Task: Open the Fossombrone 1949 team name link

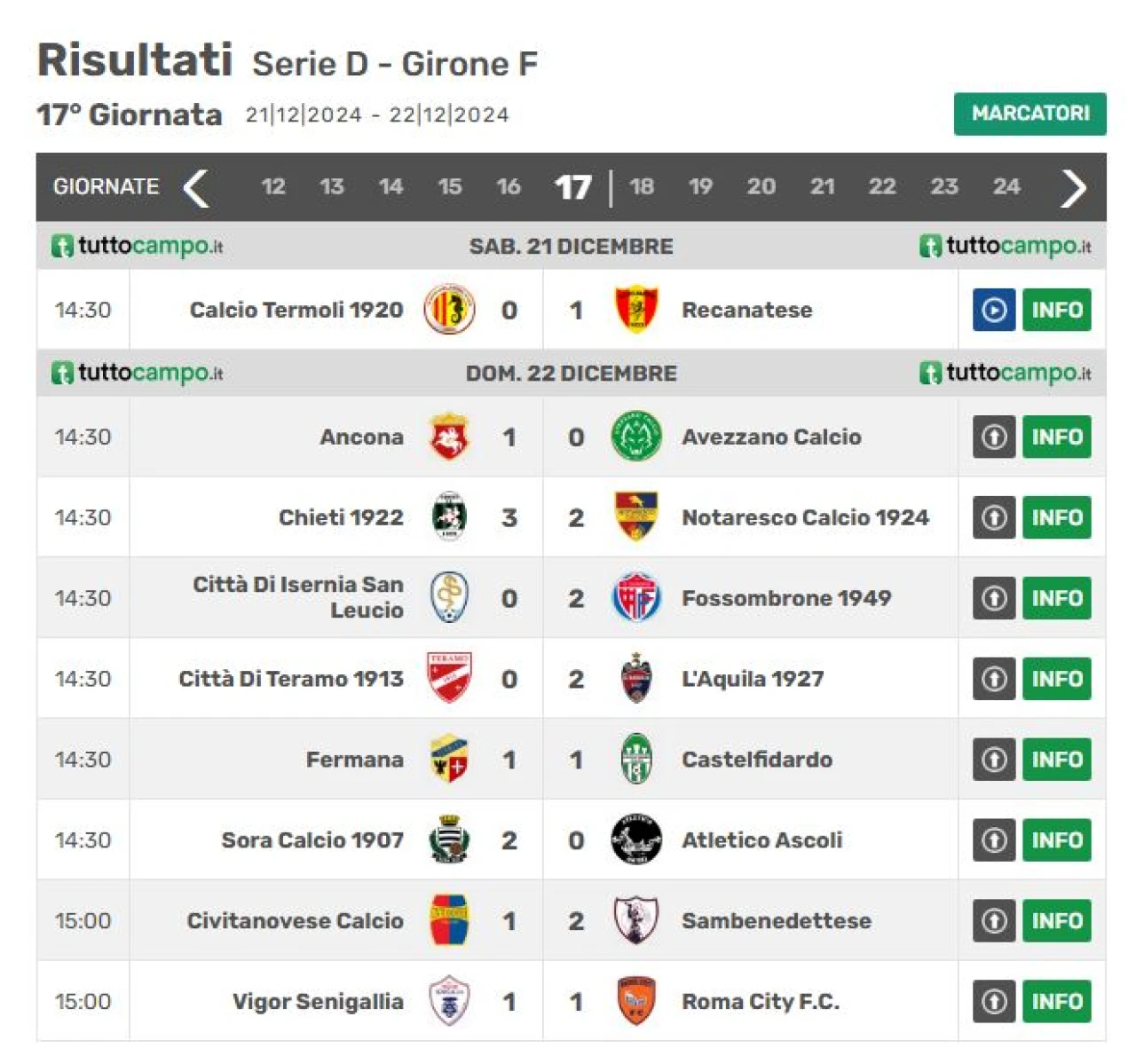Action: pos(786,598)
